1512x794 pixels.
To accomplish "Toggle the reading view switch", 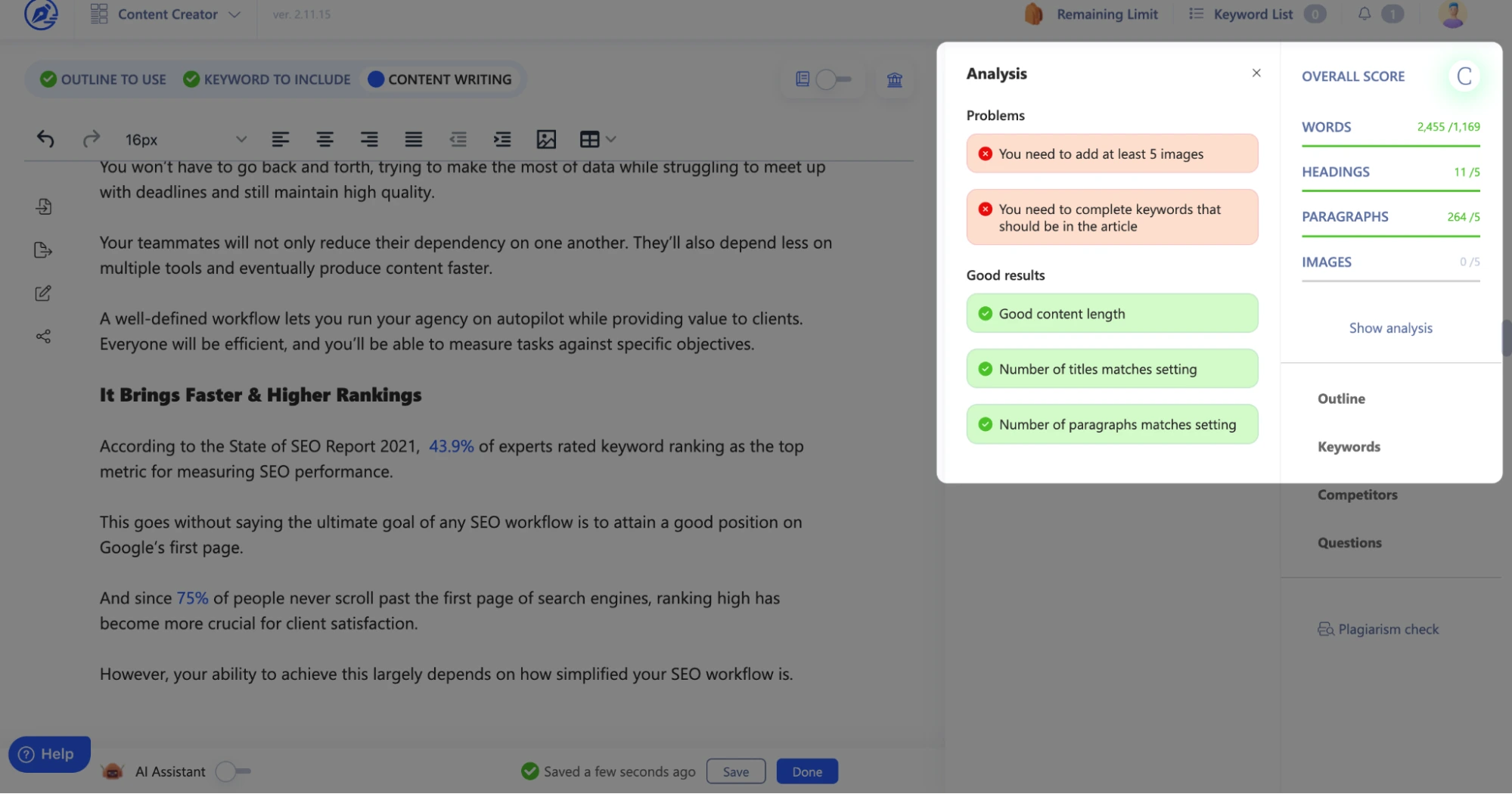I will click(833, 79).
